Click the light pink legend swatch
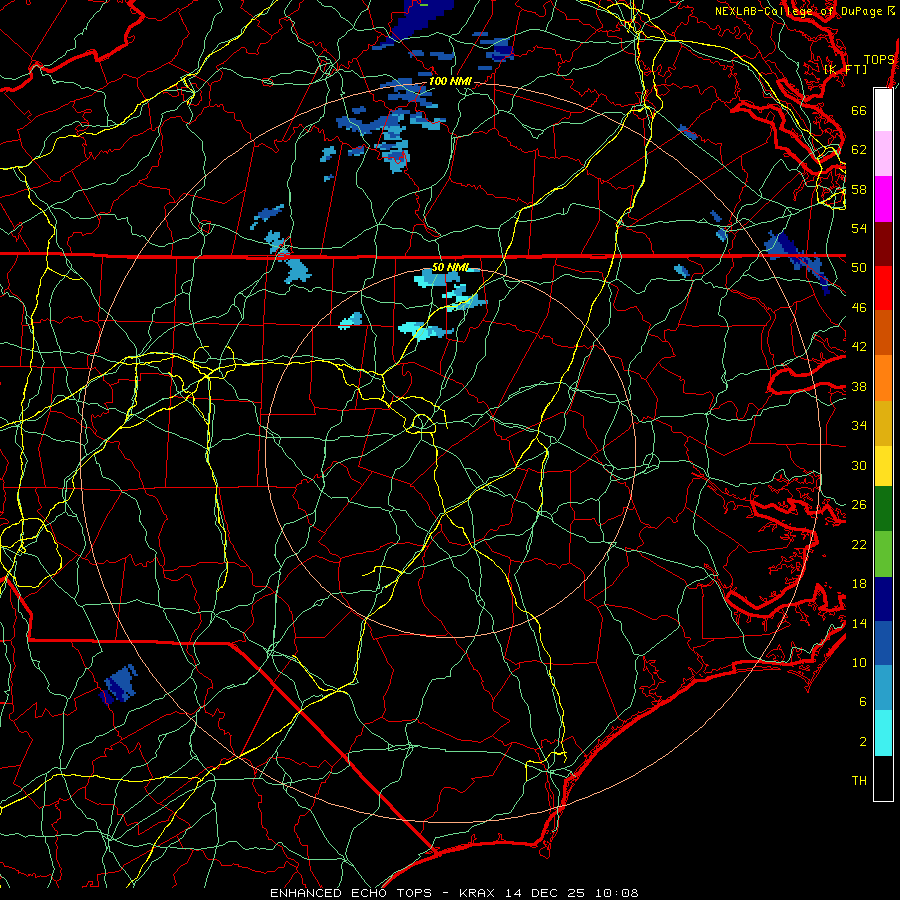Image resolution: width=900 pixels, height=900 pixels. pyautogui.click(x=883, y=153)
